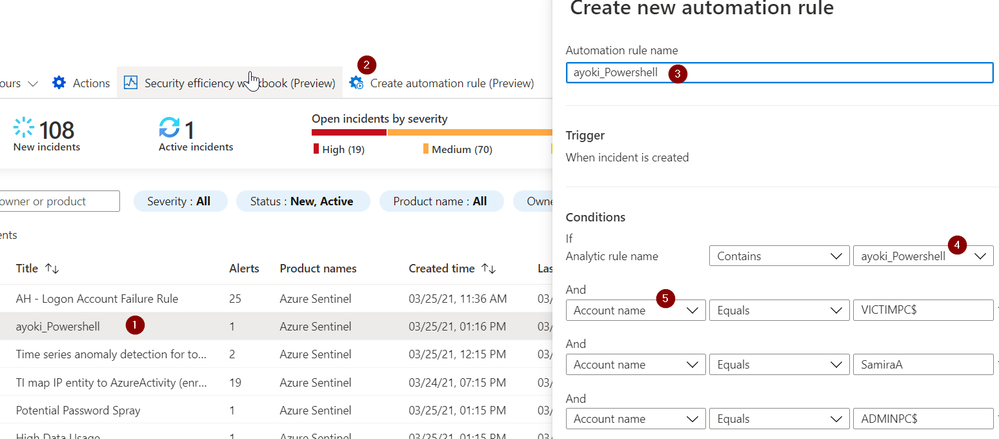Open the Potential Password Spray incident
The width and height of the screenshot is (999, 439).
point(78,410)
